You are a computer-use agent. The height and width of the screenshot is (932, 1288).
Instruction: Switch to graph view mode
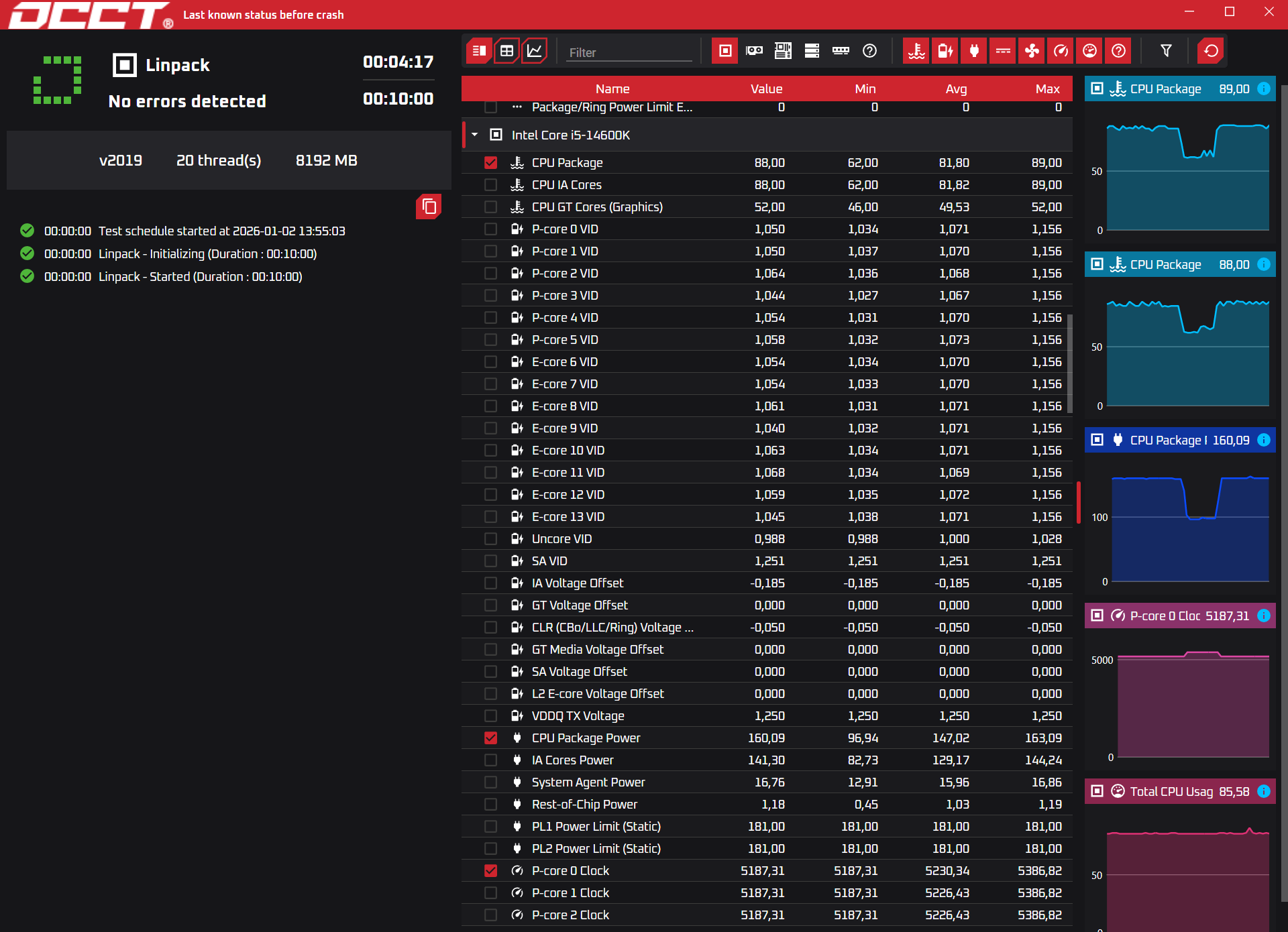(535, 51)
